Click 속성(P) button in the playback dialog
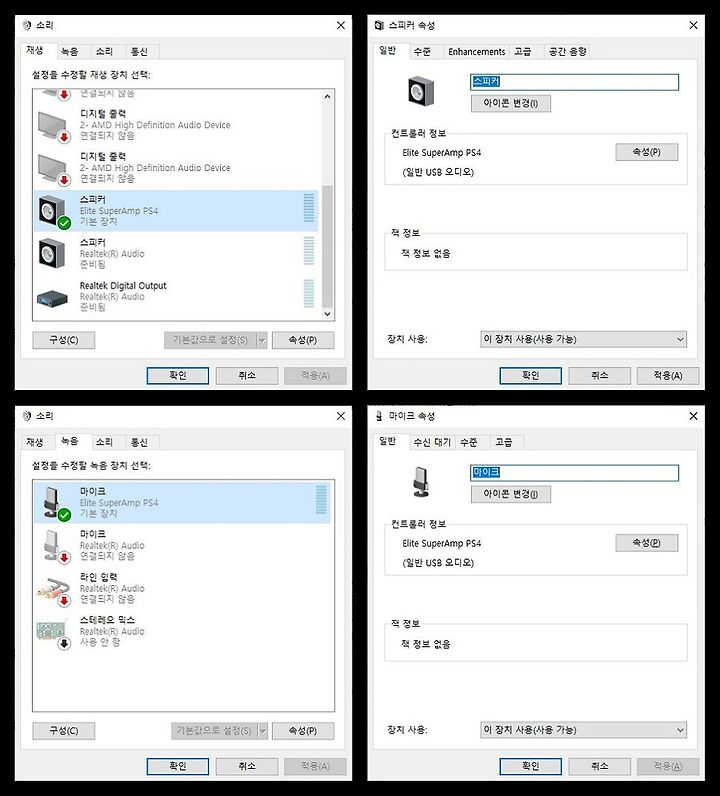Viewport: 720px width, 796px height. tap(303, 340)
